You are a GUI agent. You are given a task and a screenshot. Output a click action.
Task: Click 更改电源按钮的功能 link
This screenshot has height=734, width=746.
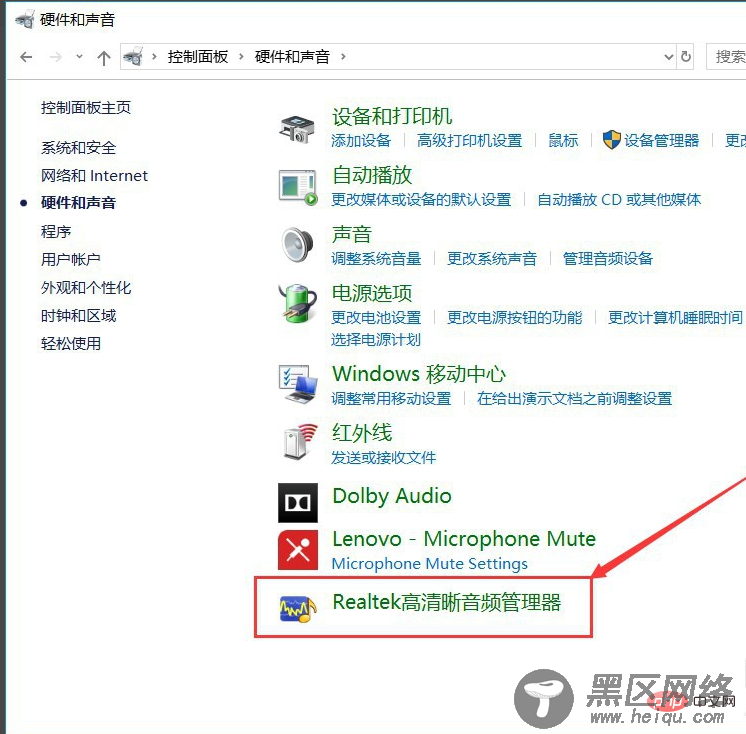click(x=515, y=317)
